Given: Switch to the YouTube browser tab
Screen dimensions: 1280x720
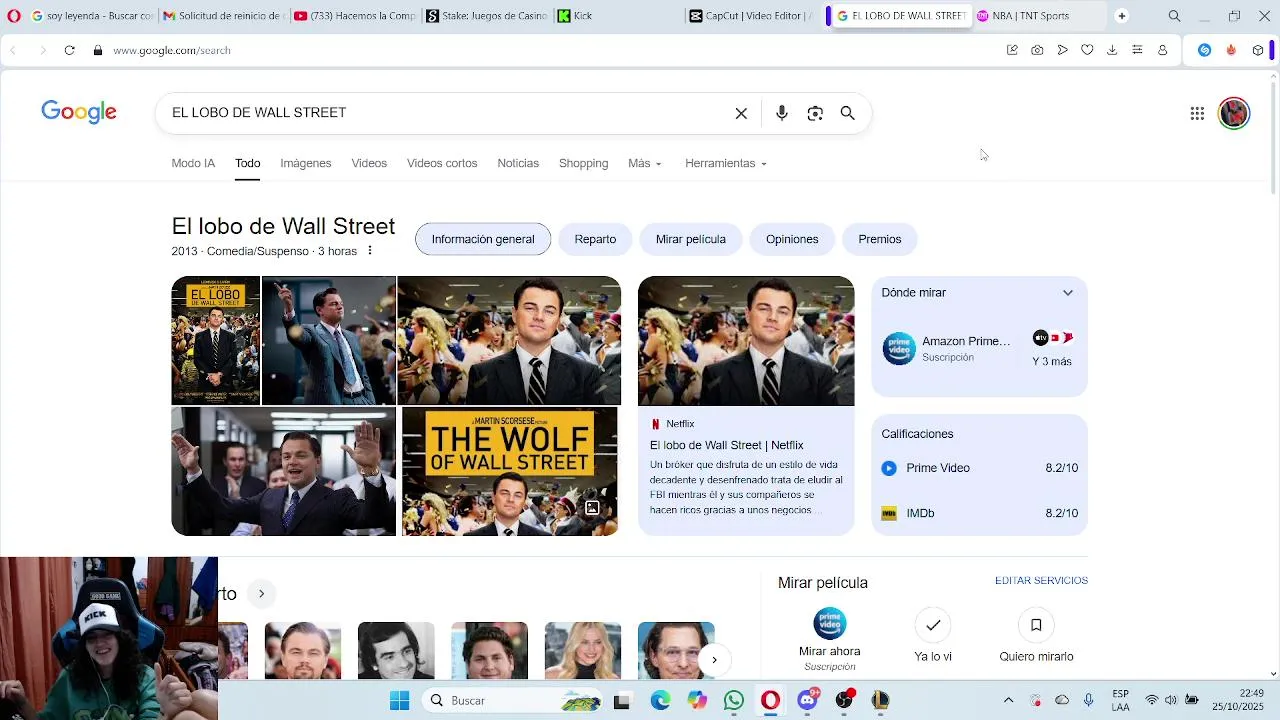Looking at the screenshot, I should [354, 16].
